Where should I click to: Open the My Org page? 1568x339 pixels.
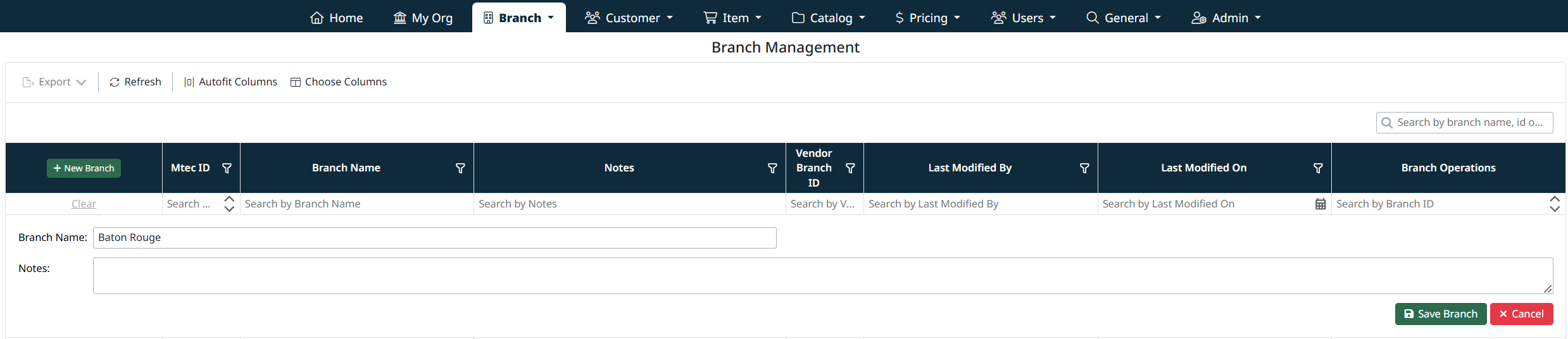423,18
